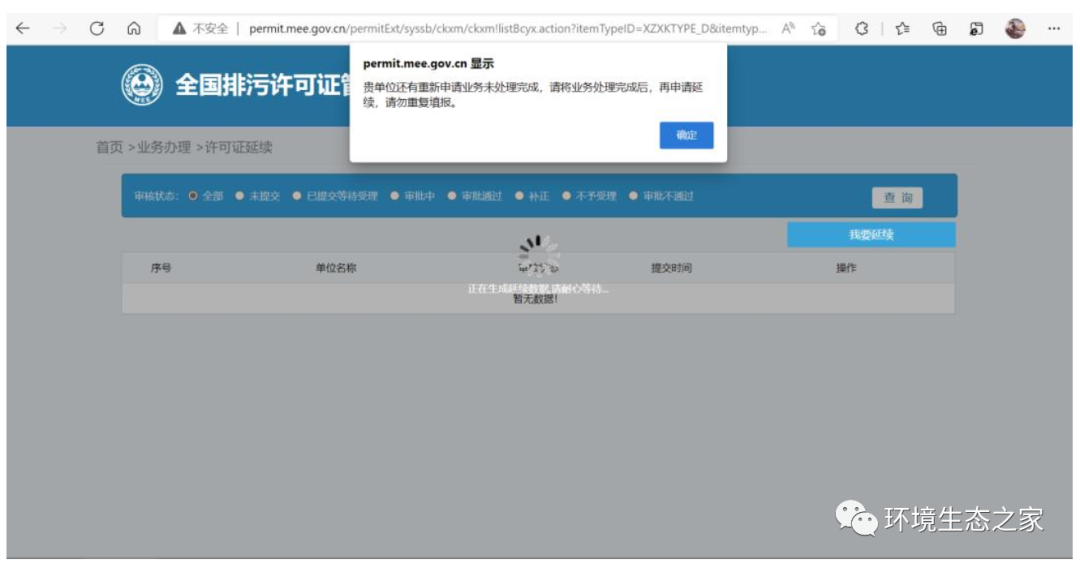Open the browser settings and more menu
The width and height of the screenshot is (1080, 568).
1053,28
